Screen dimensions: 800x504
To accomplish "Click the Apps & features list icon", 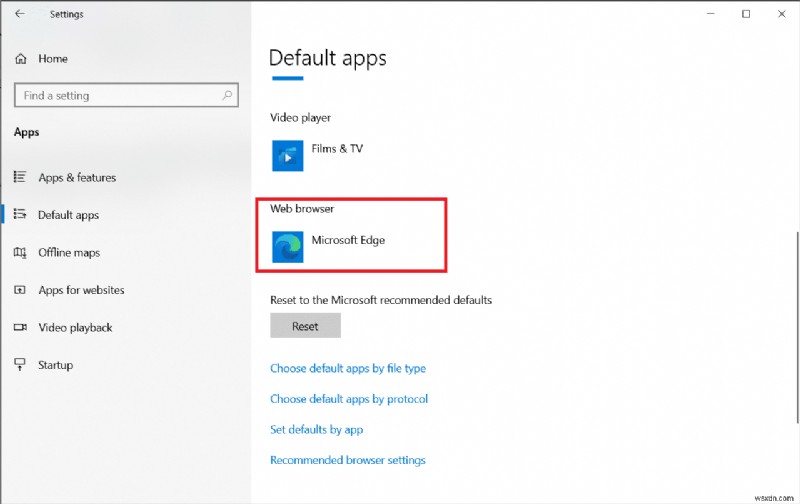I will [20, 177].
